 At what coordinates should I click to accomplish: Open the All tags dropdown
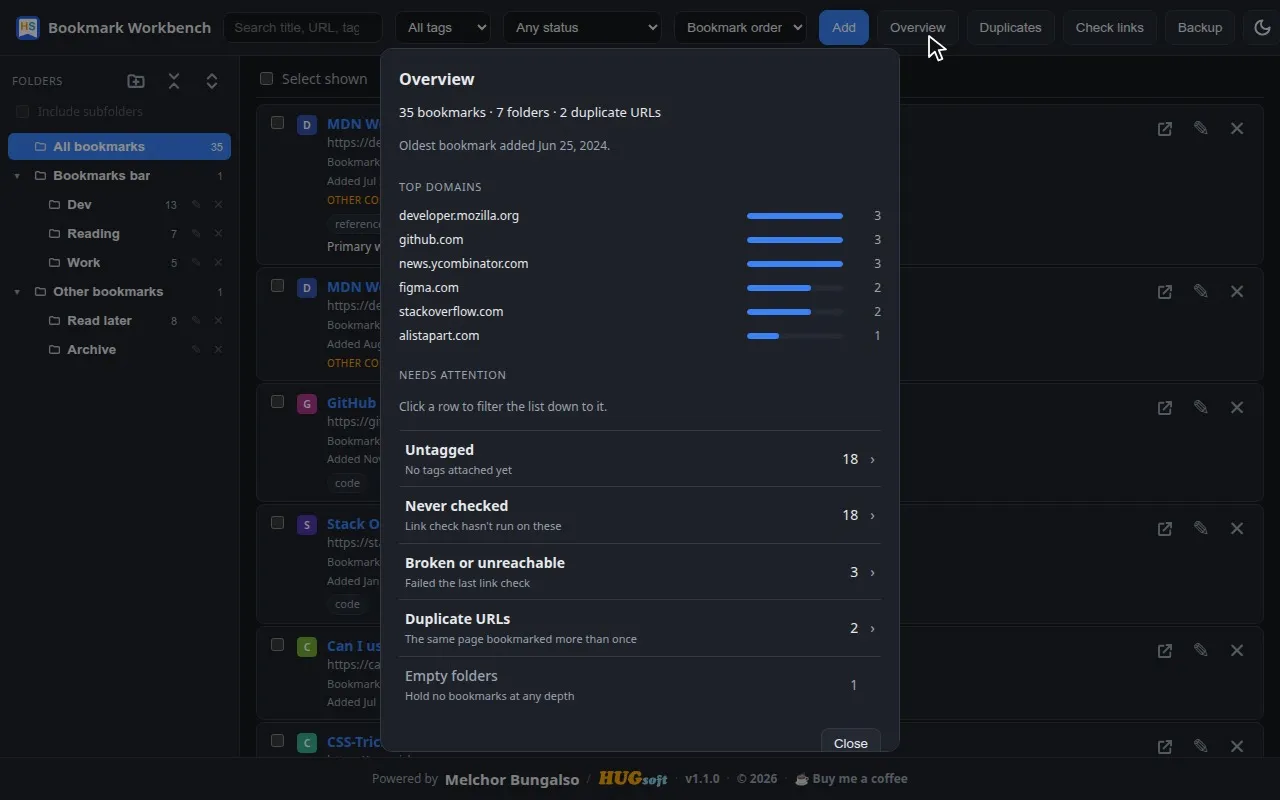tap(443, 27)
